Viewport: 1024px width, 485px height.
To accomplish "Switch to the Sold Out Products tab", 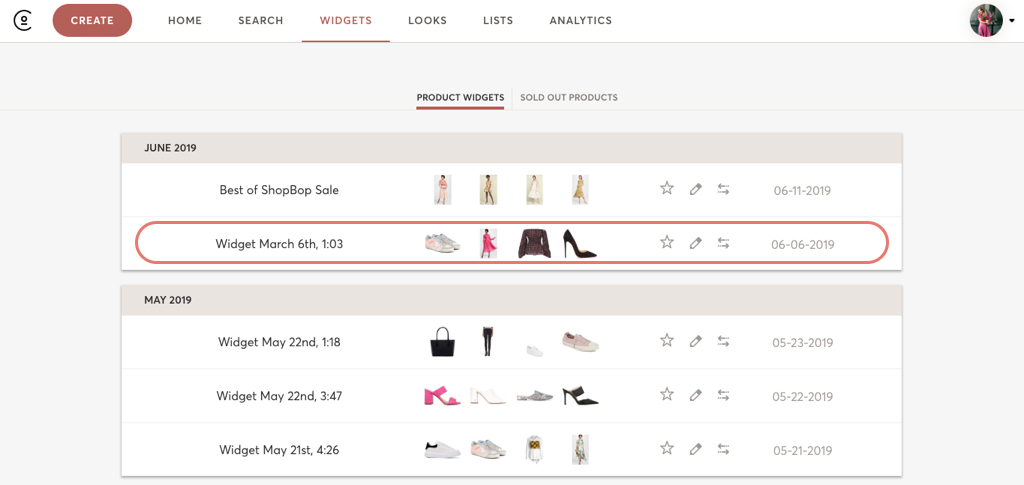I will pyautogui.click(x=568, y=98).
